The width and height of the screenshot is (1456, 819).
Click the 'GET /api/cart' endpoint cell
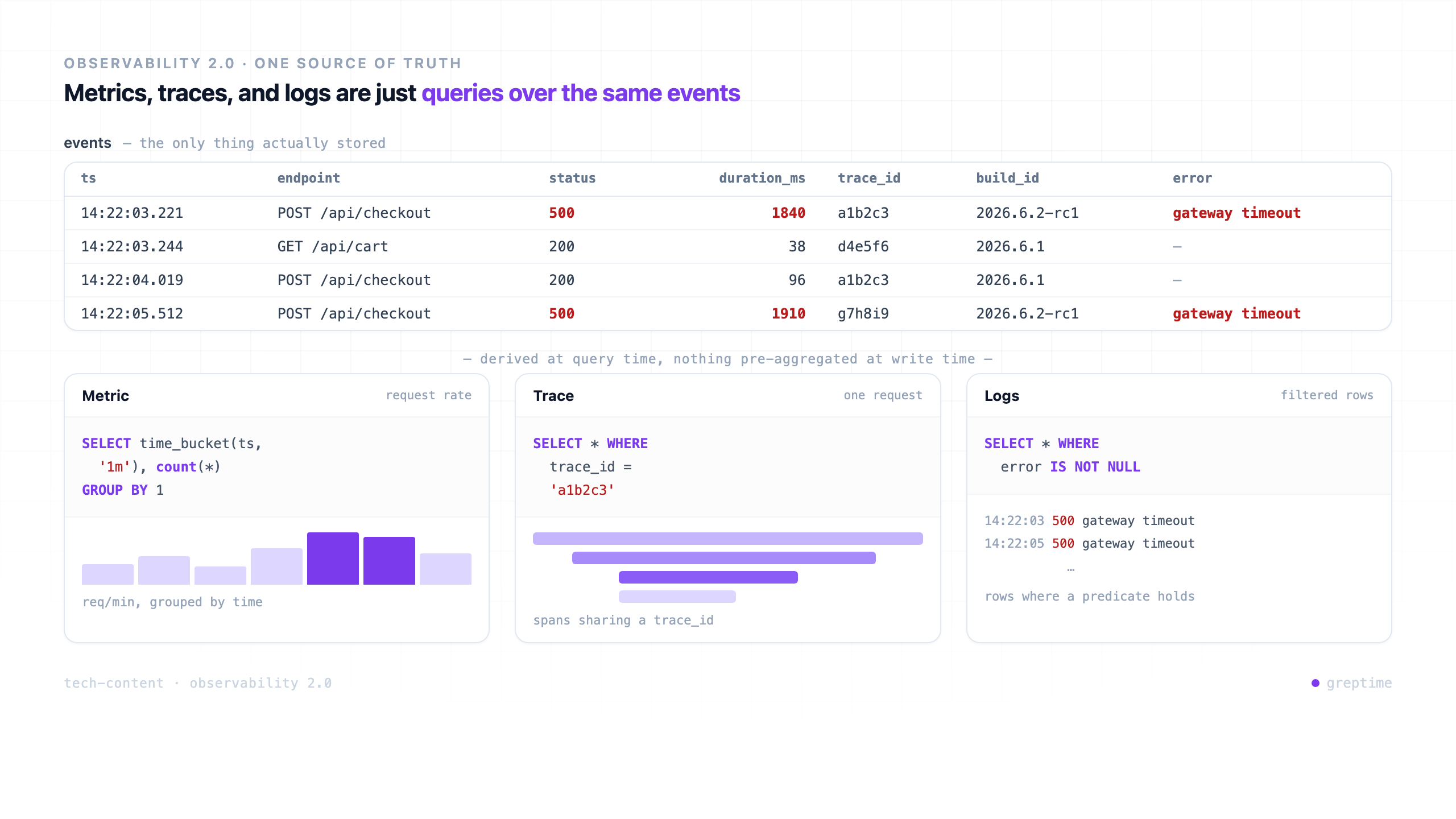[x=333, y=246]
